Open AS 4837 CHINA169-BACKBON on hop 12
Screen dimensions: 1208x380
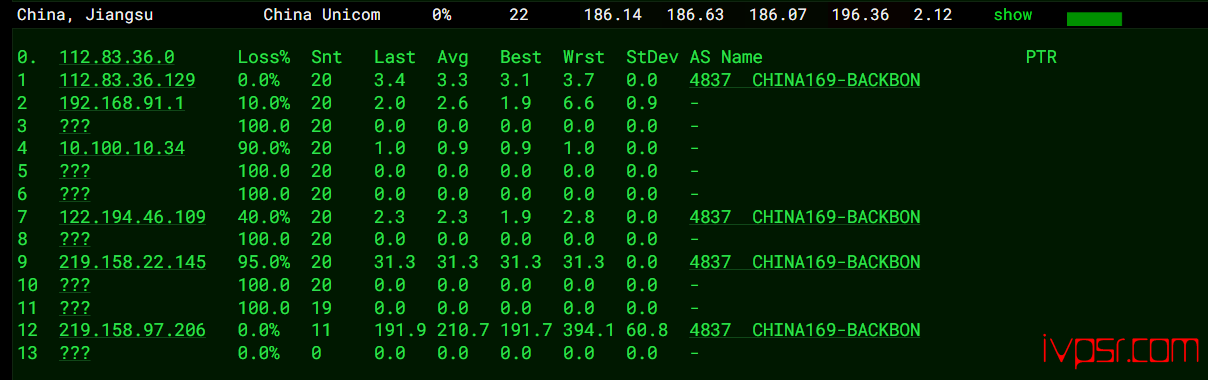pos(805,330)
